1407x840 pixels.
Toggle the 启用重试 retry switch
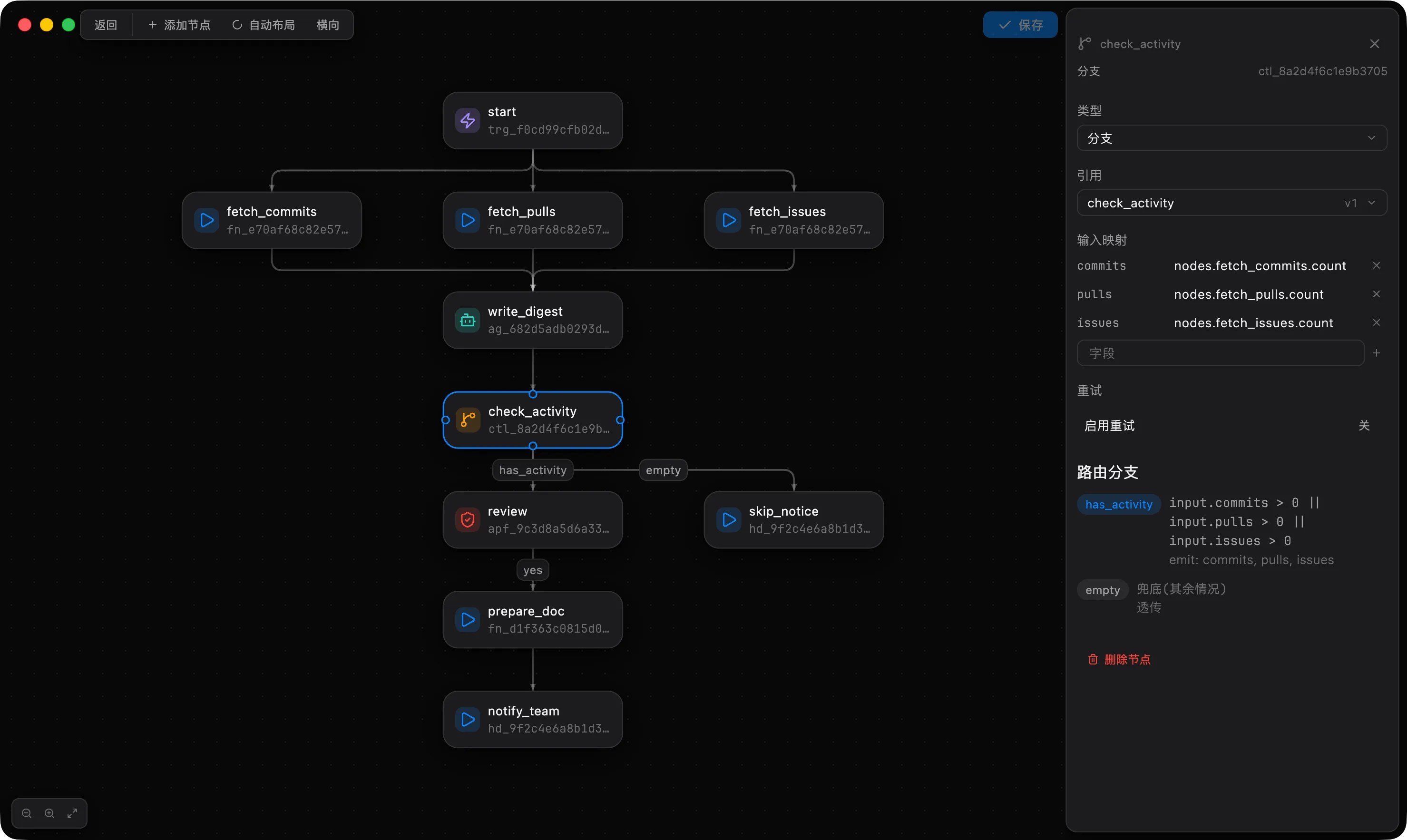1364,426
